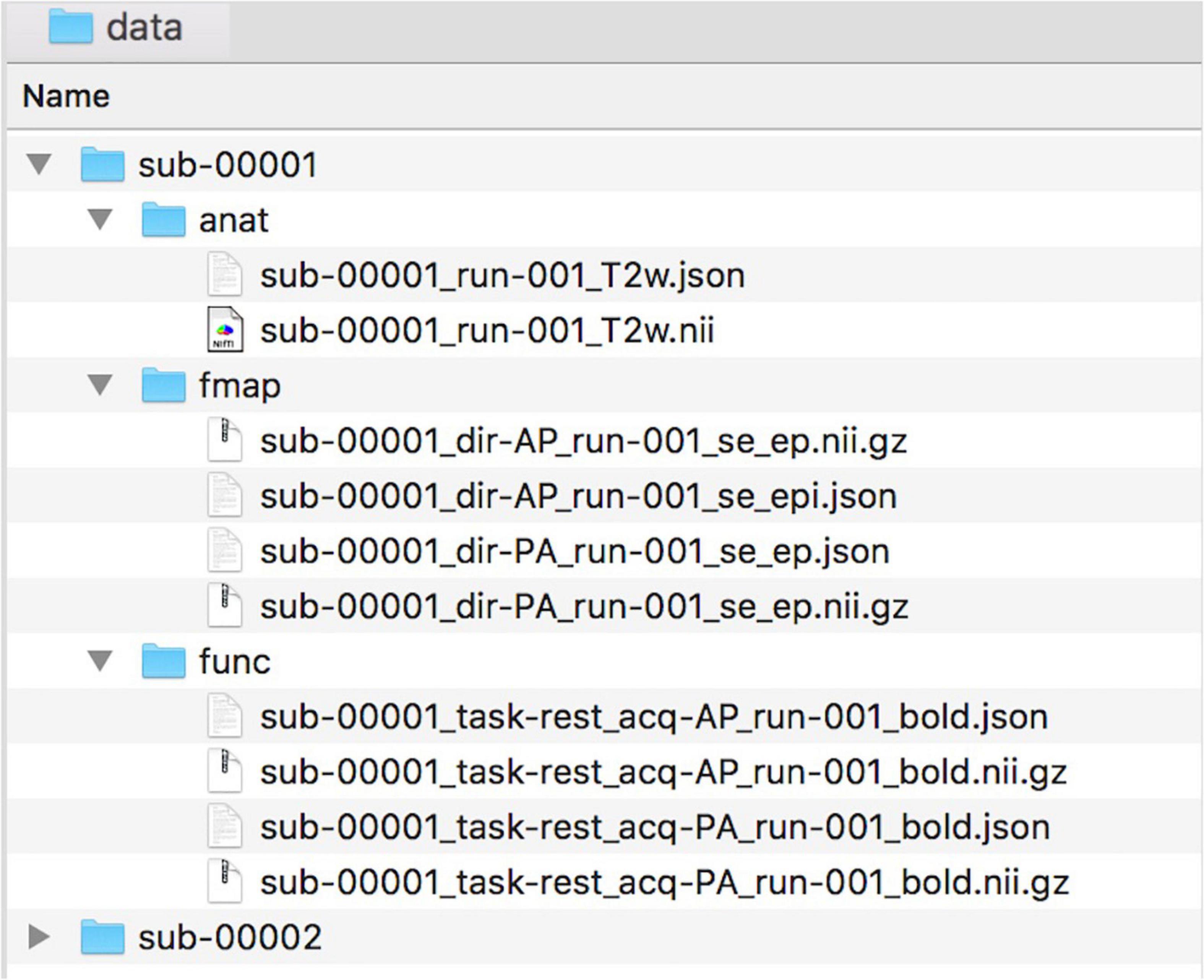Click the anat folder icon
Image resolution: width=1204 pixels, height=980 pixels.
point(163,219)
